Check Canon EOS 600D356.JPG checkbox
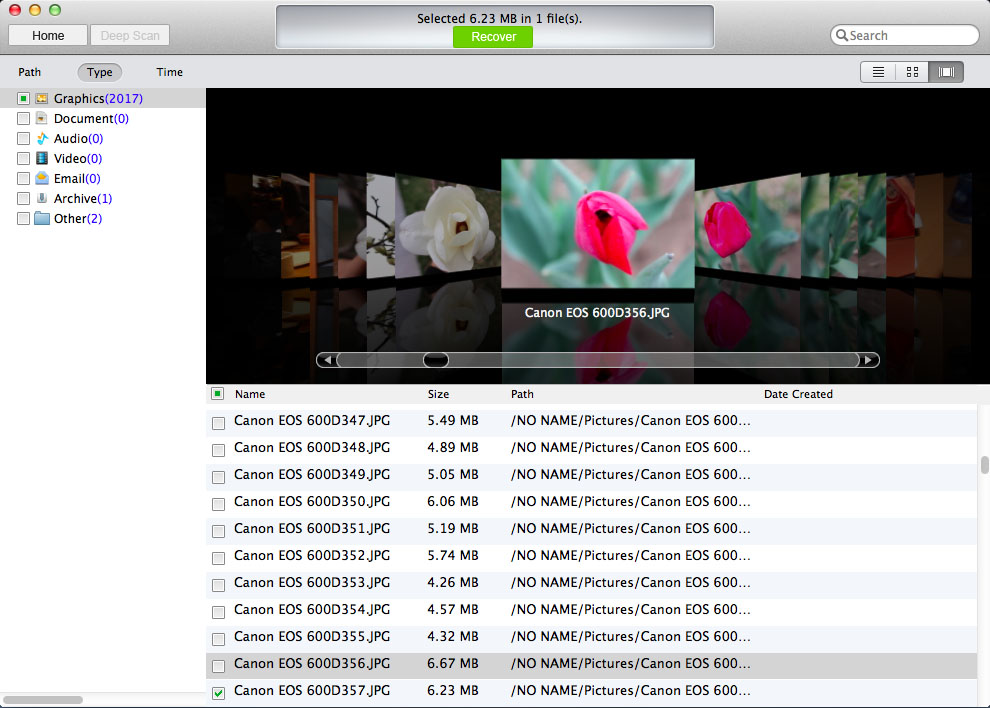Image resolution: width=990 pixels, height=708 pixels. [218, 666]
